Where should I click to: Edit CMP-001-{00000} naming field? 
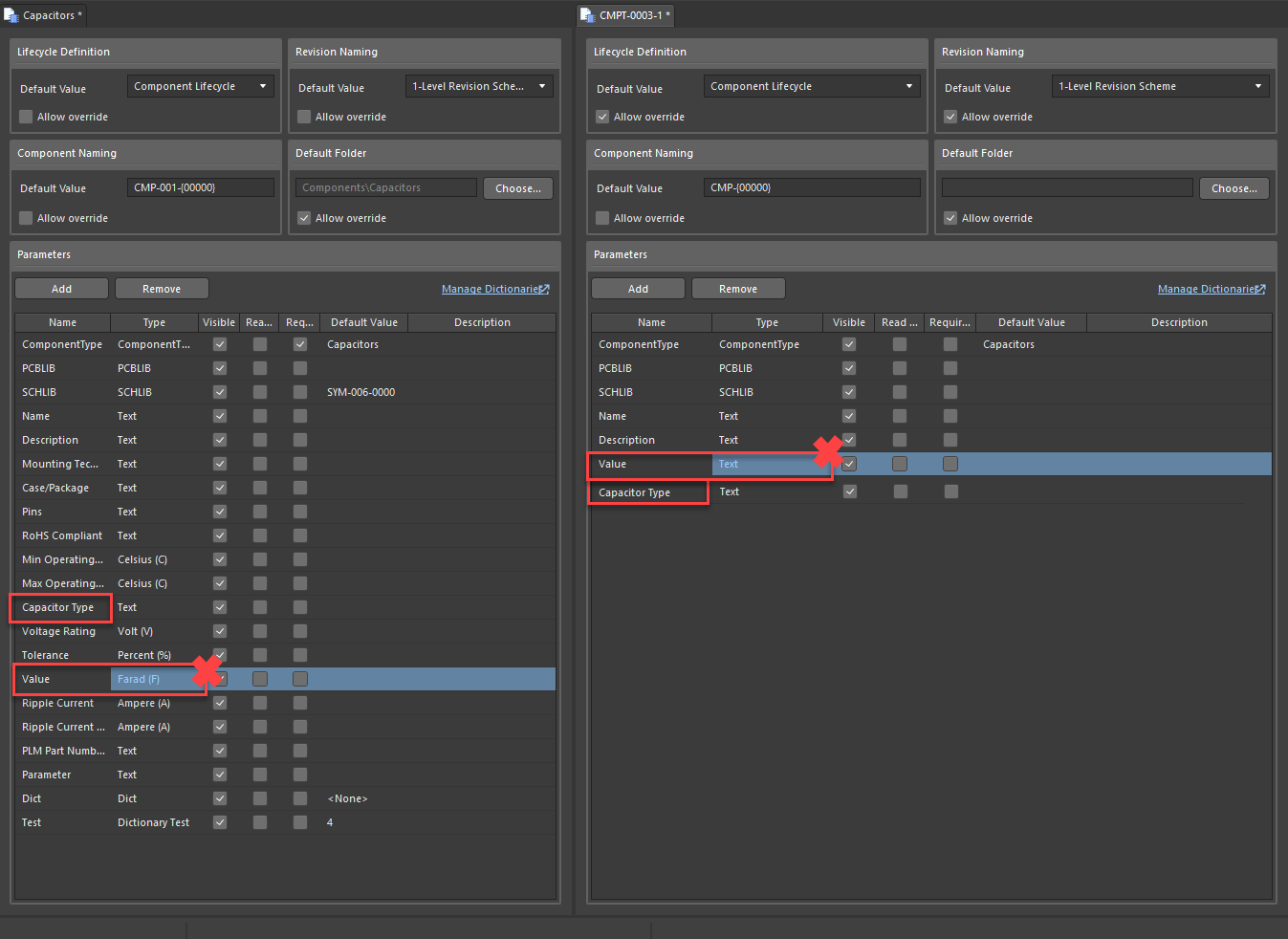201,187
